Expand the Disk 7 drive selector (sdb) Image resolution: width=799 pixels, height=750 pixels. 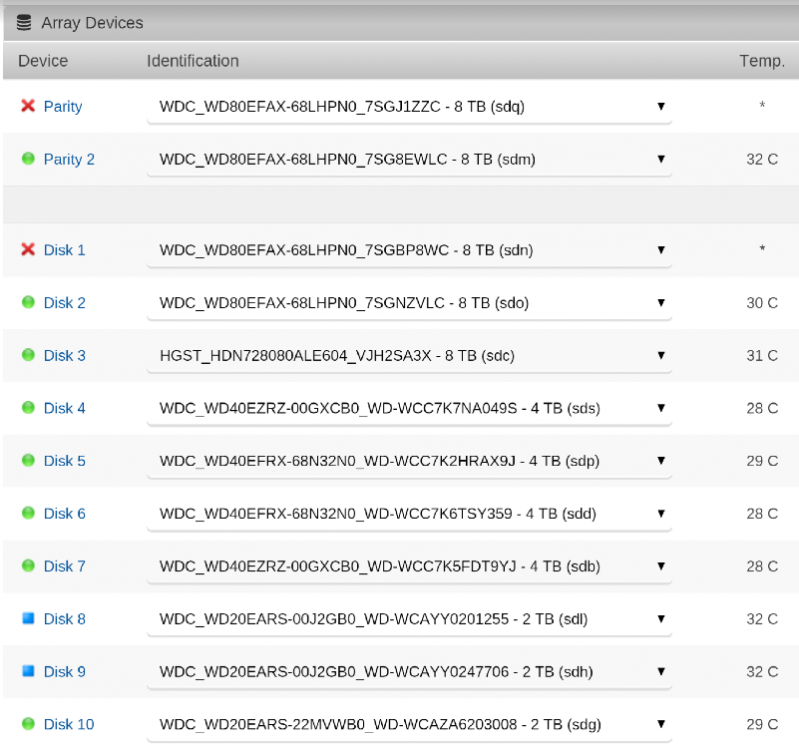point(409,566)
